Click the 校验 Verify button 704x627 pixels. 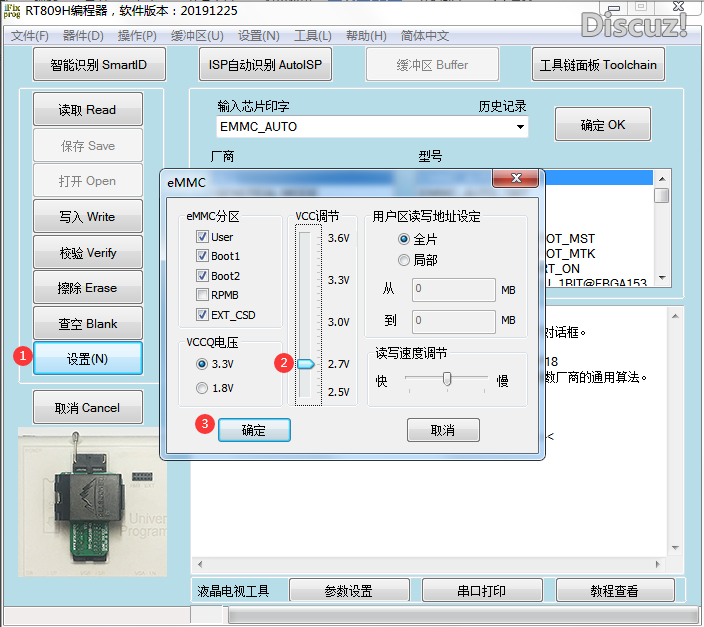(88, 252)
